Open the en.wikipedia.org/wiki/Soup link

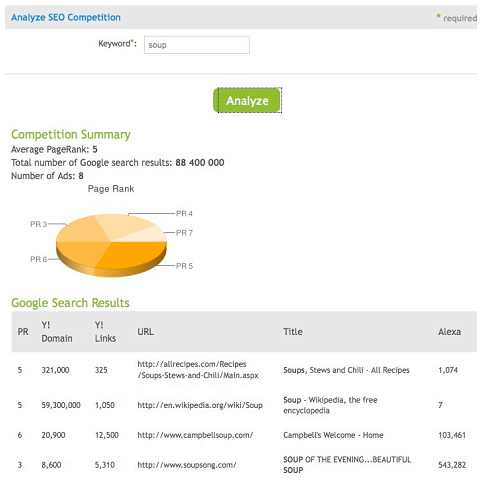click(200, 405)
